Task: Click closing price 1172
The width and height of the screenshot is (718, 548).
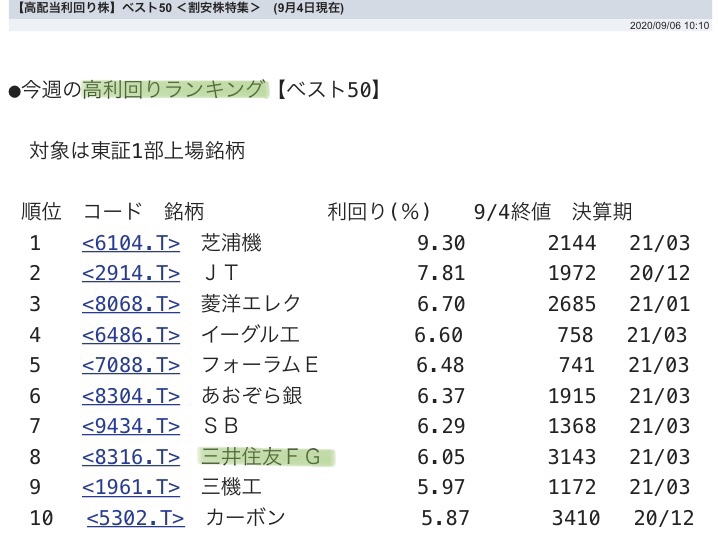Action: (x=572, y=487)
